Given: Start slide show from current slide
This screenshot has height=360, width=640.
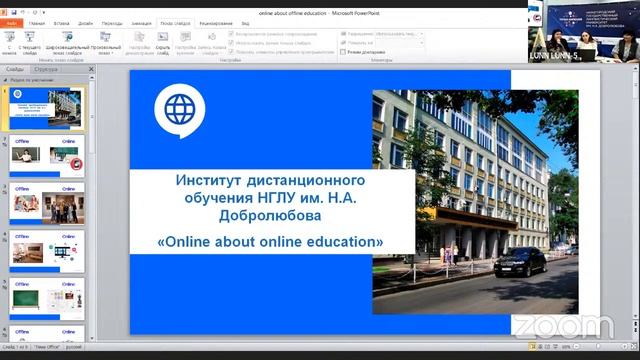Looking at the screenshot, I should (x=29, y=44).
